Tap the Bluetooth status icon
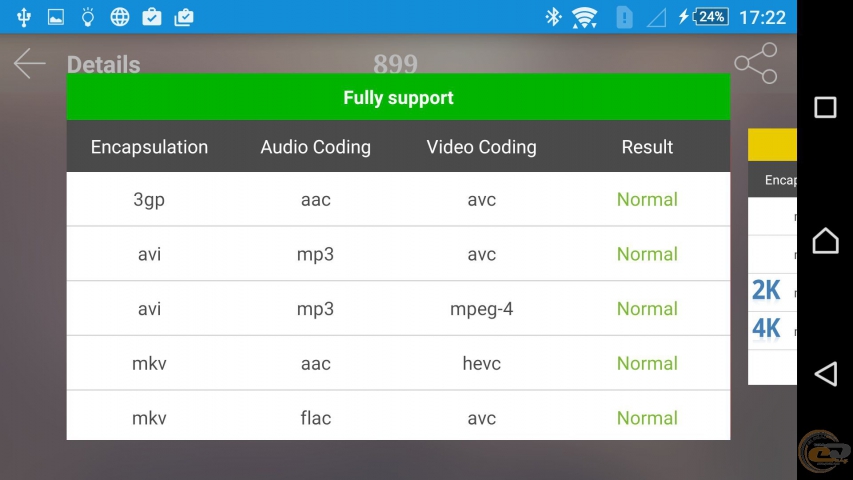Image resolution: width=853 pixels, height=480 pixels. 553,17
